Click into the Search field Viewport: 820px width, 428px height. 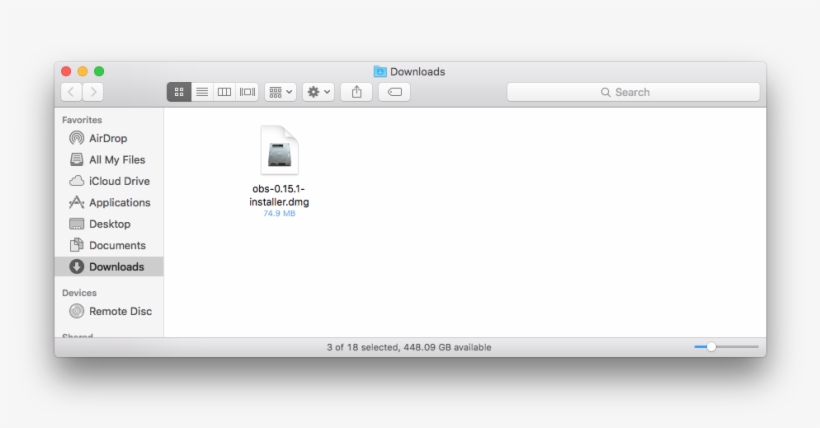point(633,92)
